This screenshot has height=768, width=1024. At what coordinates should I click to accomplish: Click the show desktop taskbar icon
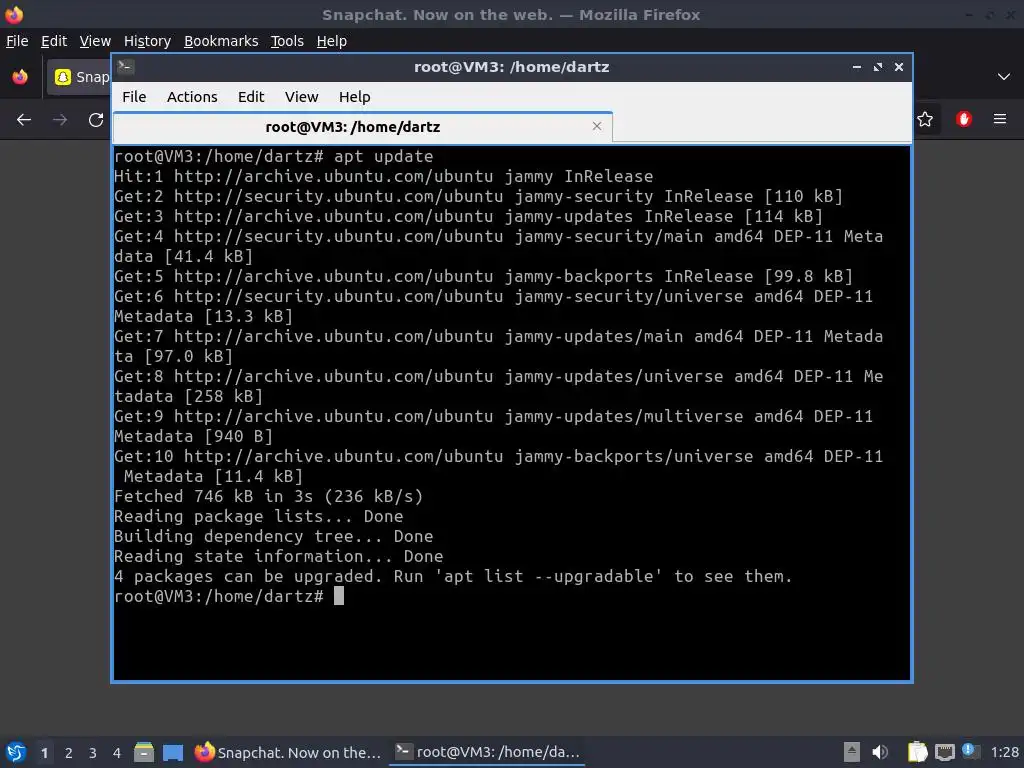click(x=173, y=752)
